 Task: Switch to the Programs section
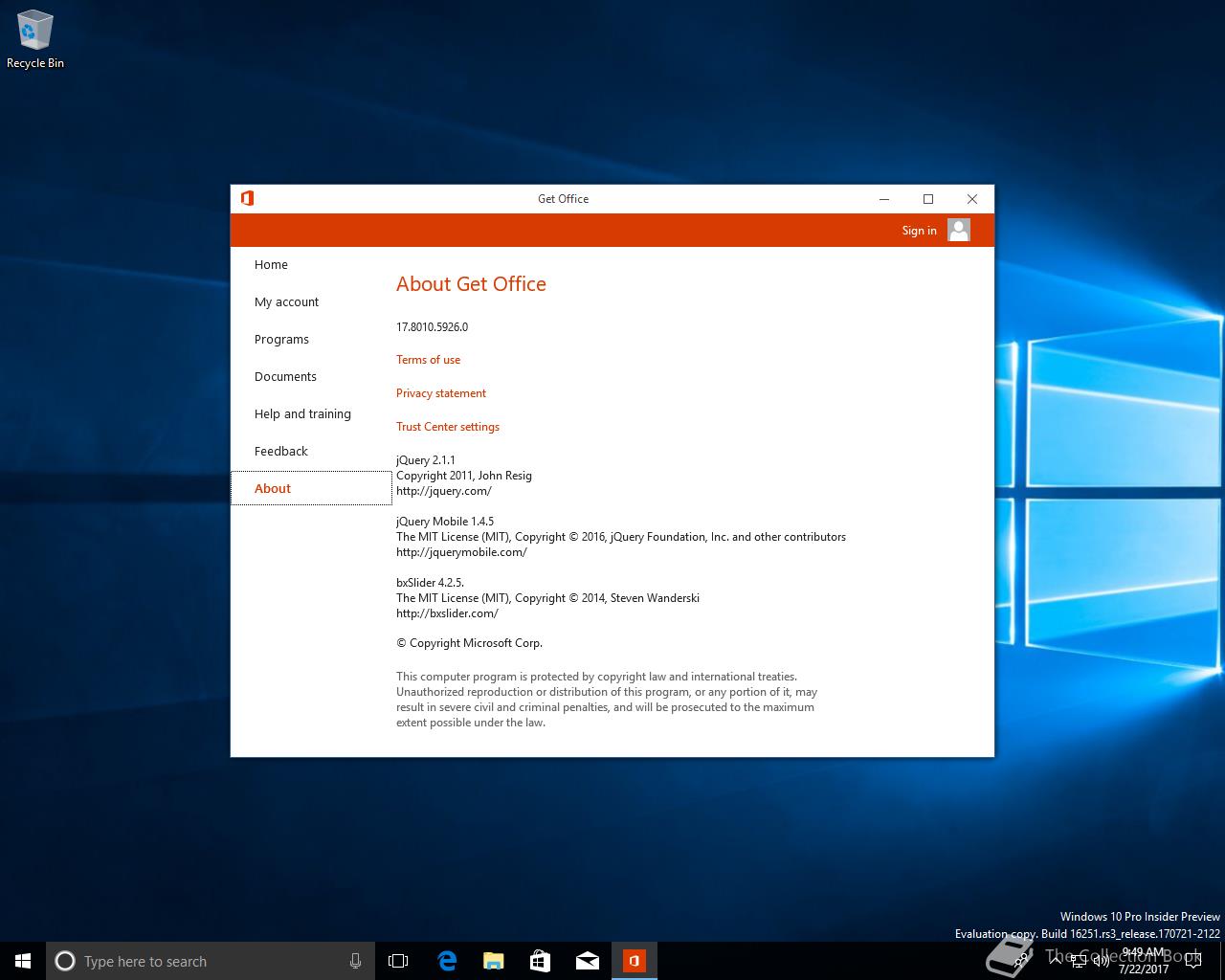[281, 340]
